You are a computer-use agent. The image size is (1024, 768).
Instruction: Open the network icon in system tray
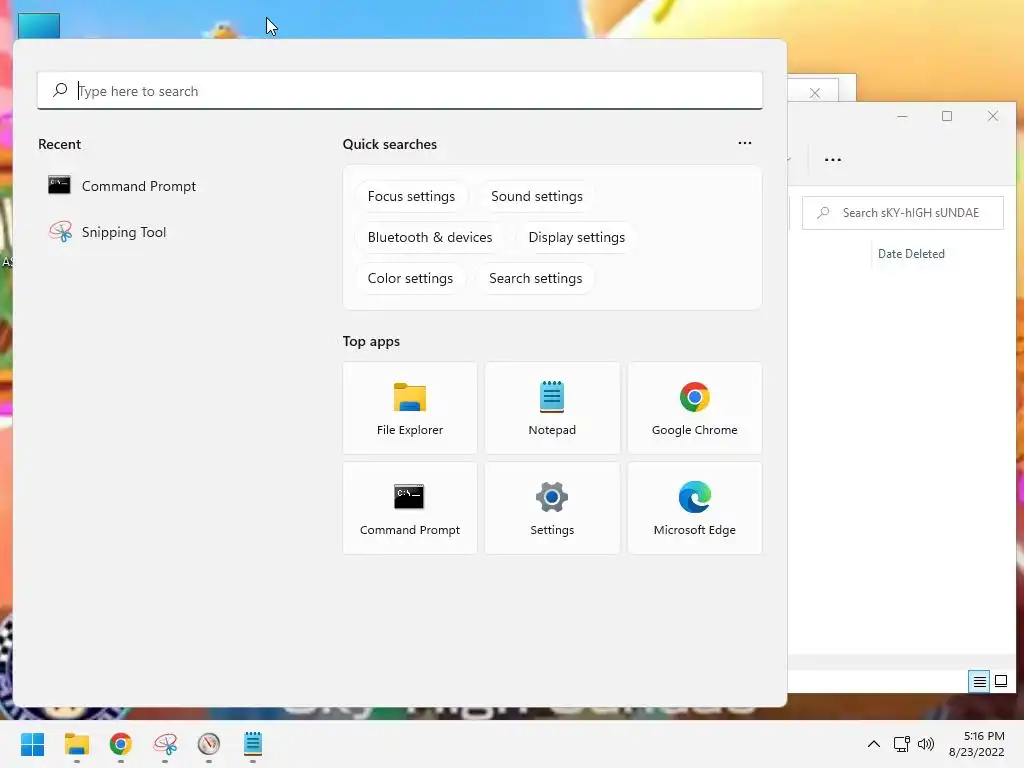pos(902,744)
